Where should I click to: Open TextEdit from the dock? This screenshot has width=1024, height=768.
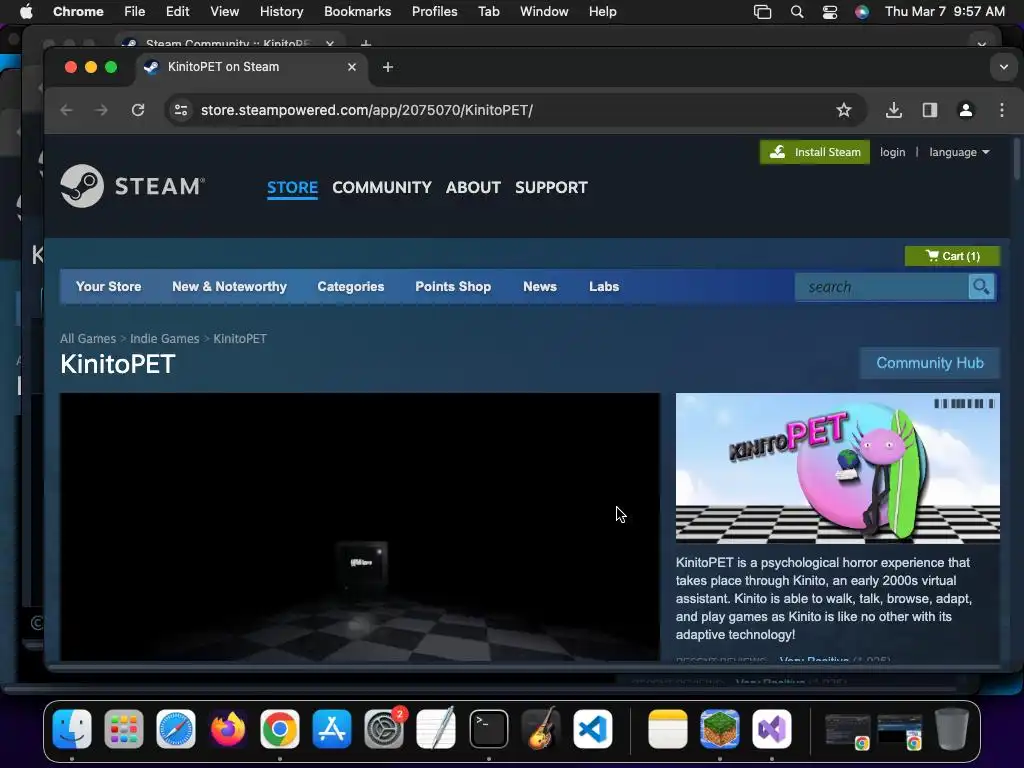[x=436, y=729]
